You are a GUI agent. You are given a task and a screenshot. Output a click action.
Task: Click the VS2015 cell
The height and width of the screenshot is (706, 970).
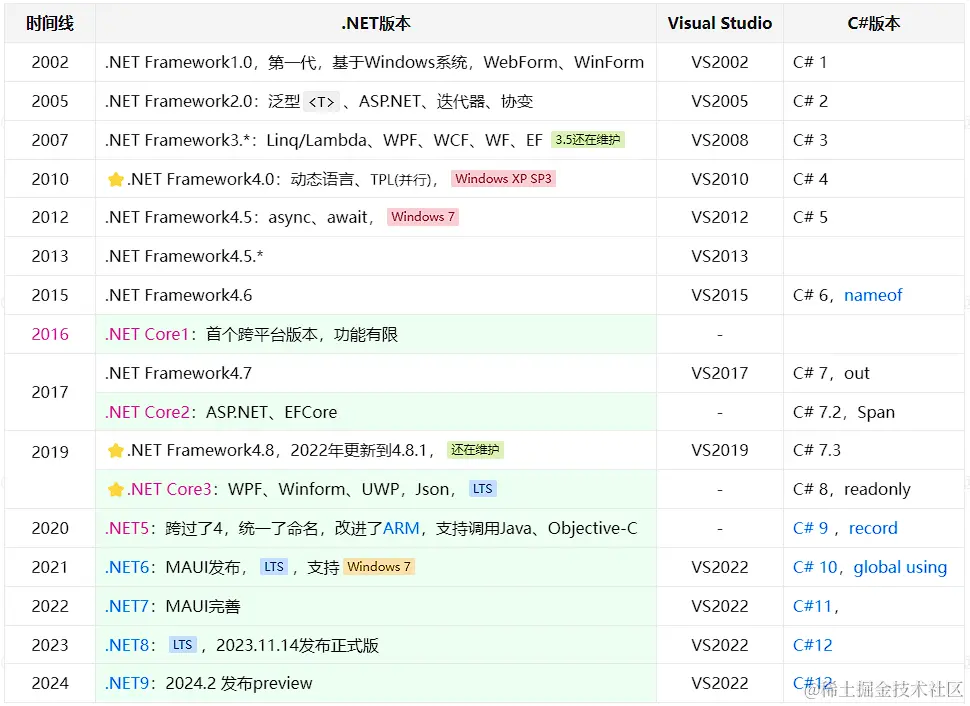click(x=720, y=296)
